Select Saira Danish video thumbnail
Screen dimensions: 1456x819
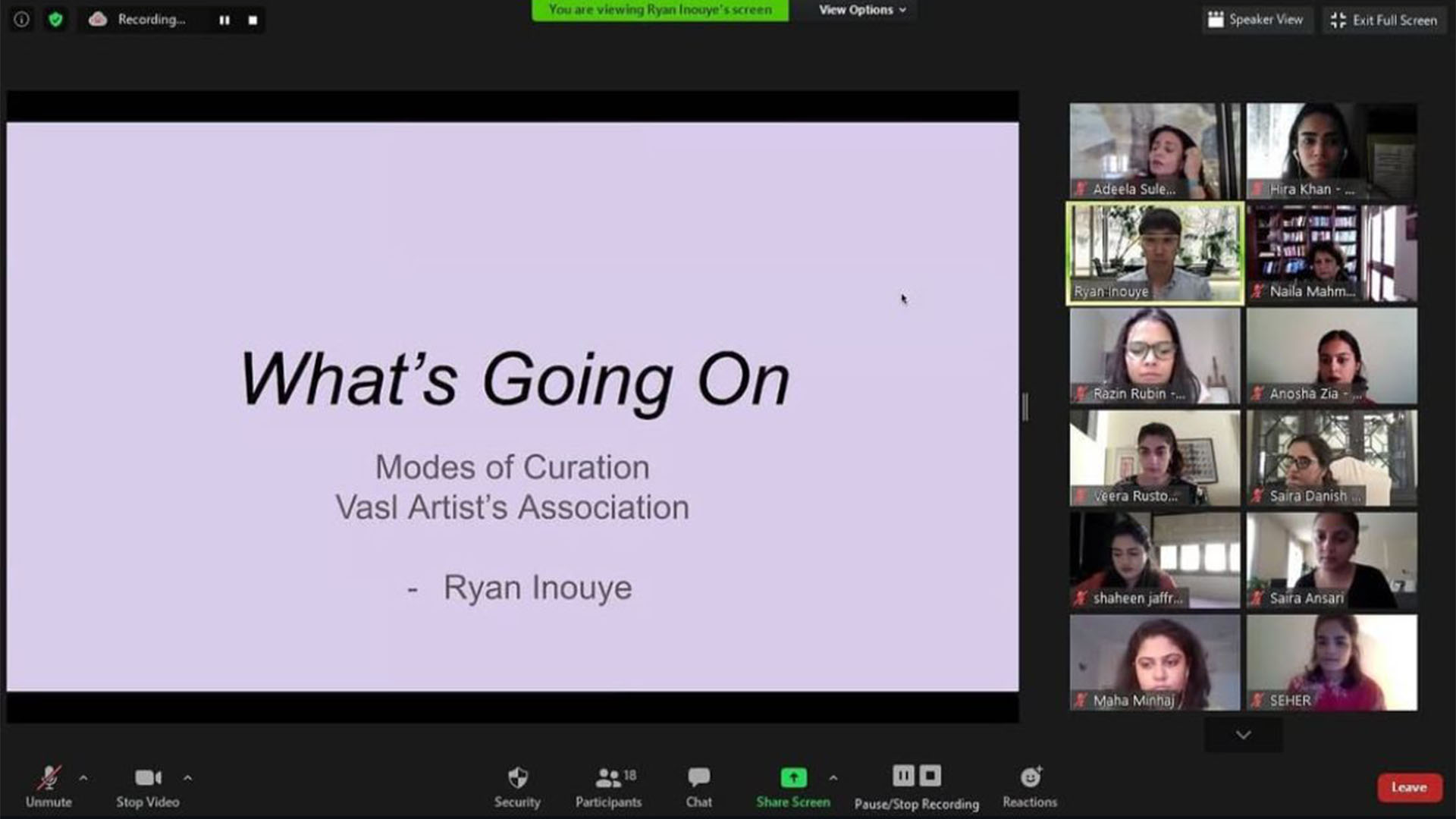click(1332, 458)
